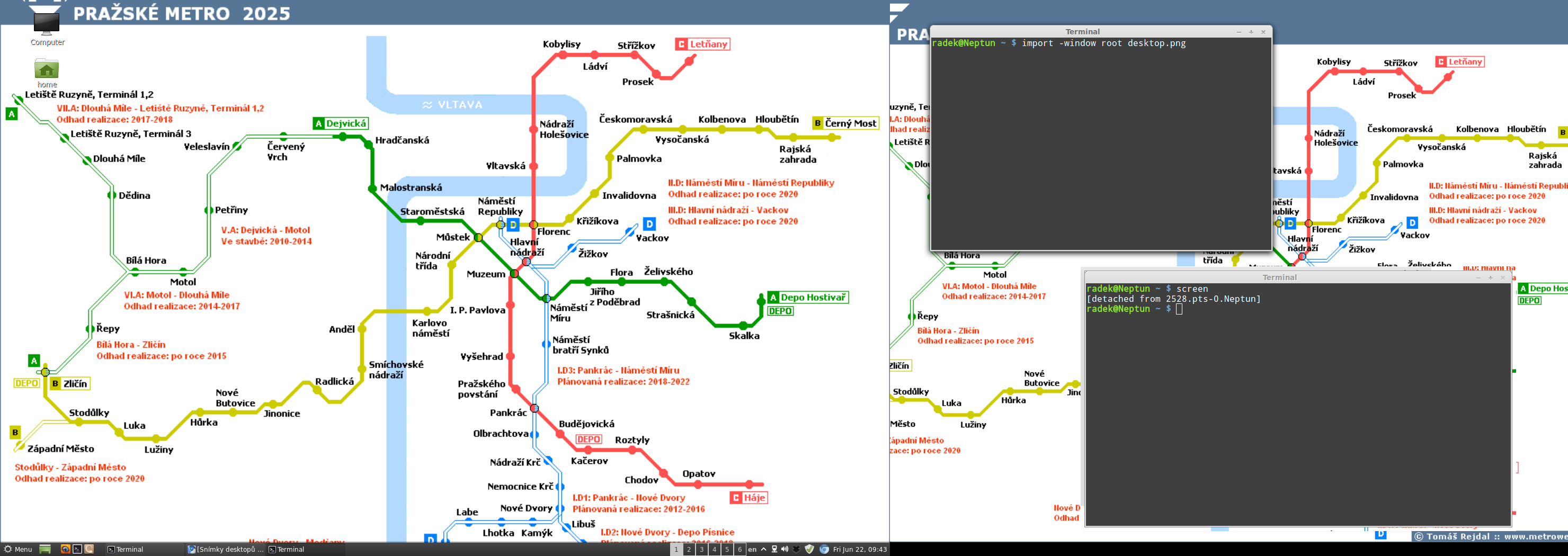Open the network connection tray icon
The width and height of the screenshot is (1568, 556).
click(774, 549)
